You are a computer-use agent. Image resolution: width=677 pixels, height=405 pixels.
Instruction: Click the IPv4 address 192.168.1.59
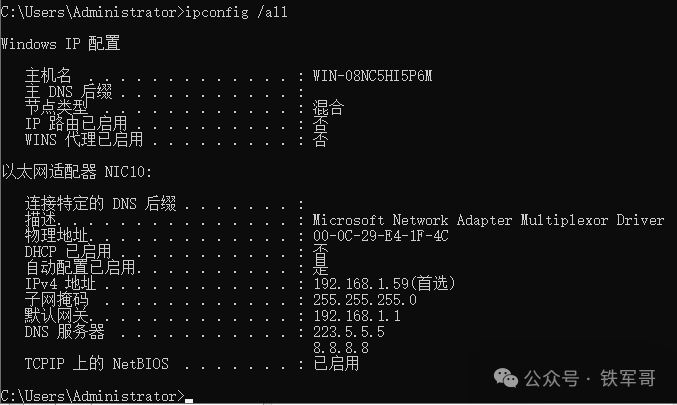click(x=361, y=284)
